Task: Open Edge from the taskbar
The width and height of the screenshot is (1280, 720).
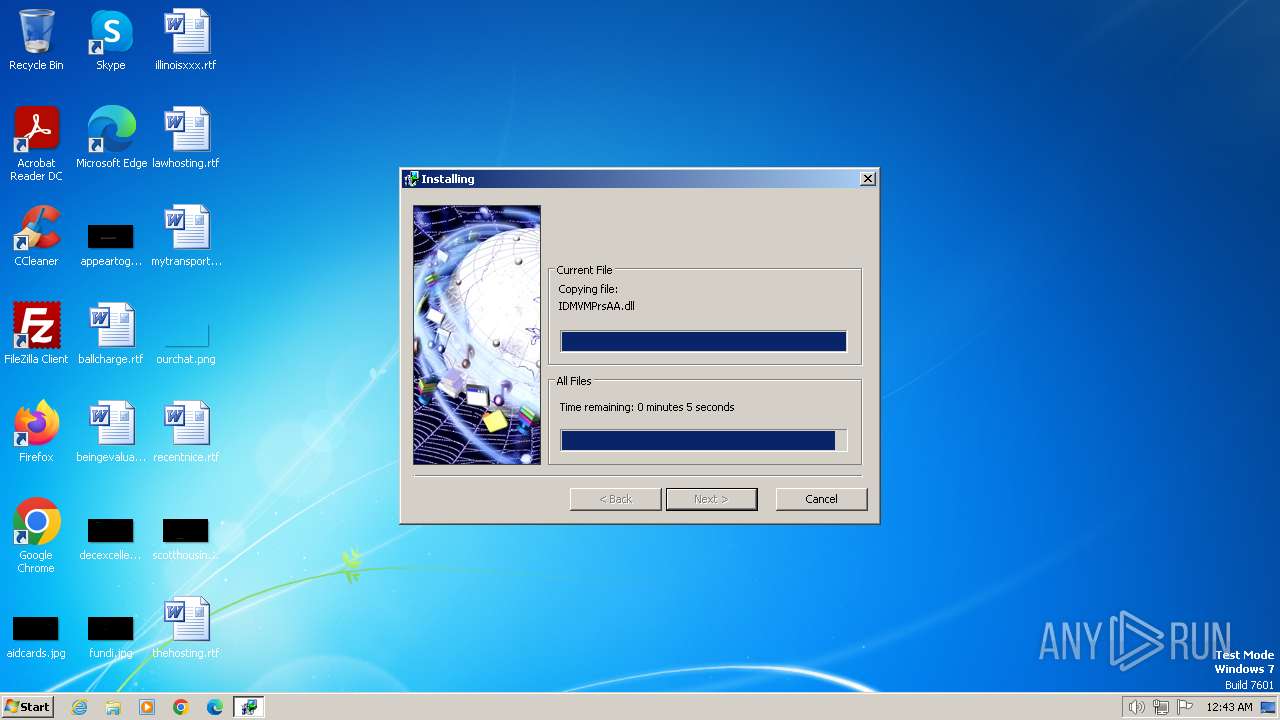Action: coord(215,707)
